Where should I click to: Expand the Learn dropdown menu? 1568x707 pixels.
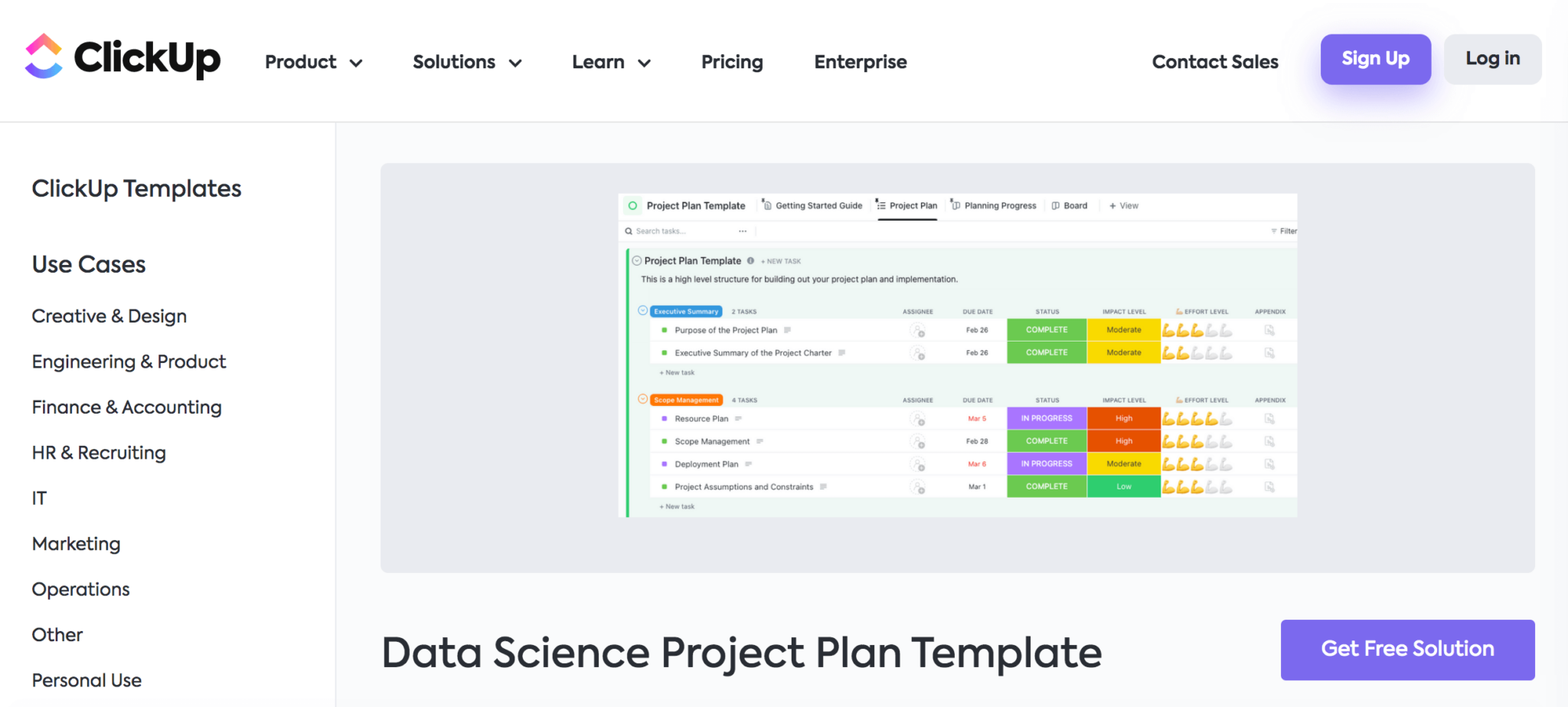[x=611, y=62]
